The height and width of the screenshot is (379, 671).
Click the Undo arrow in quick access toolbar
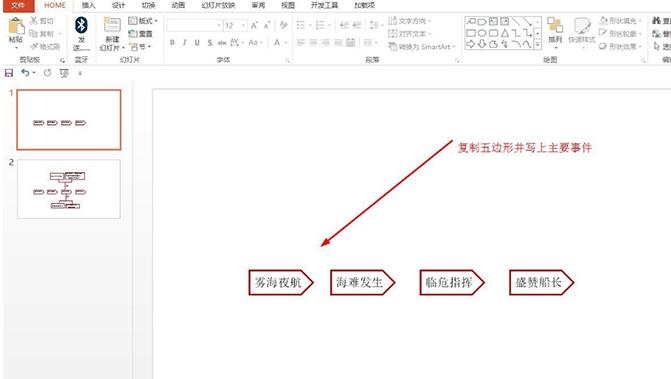pyautogui.click(x=25, y=73)
